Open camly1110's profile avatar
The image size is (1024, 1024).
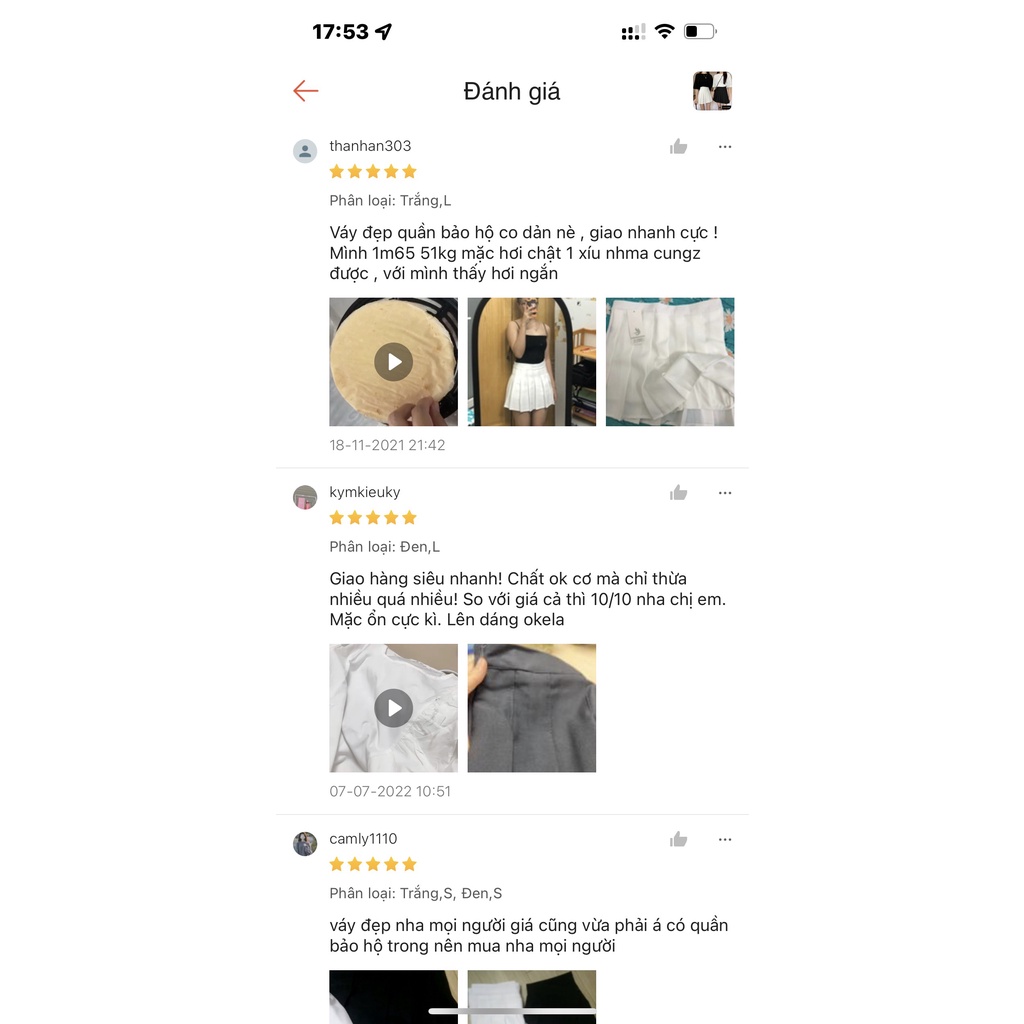click(x=304, y=844)
